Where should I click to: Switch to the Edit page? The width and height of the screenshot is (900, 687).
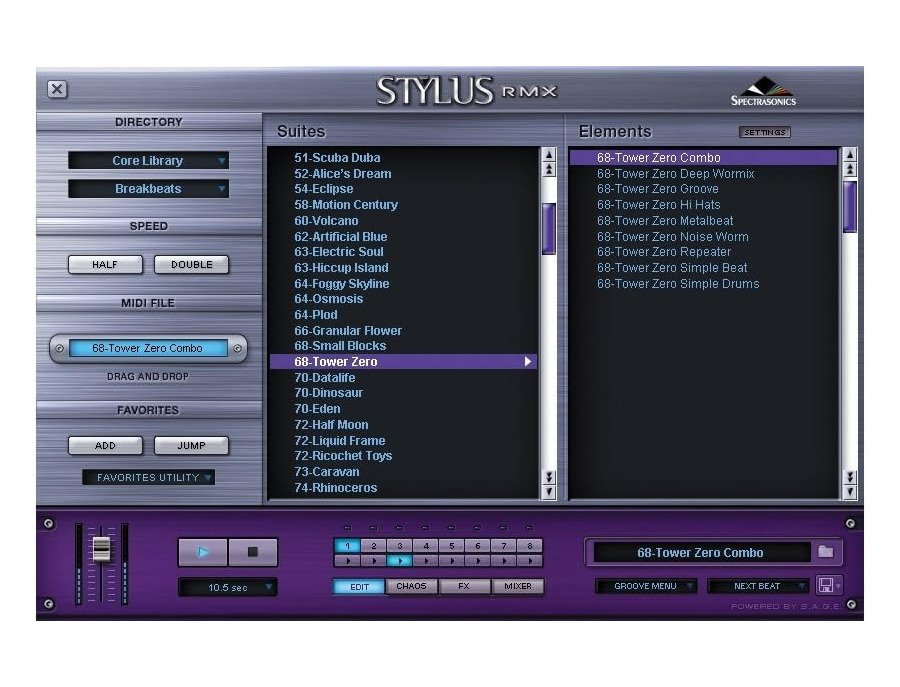point(359,587)
